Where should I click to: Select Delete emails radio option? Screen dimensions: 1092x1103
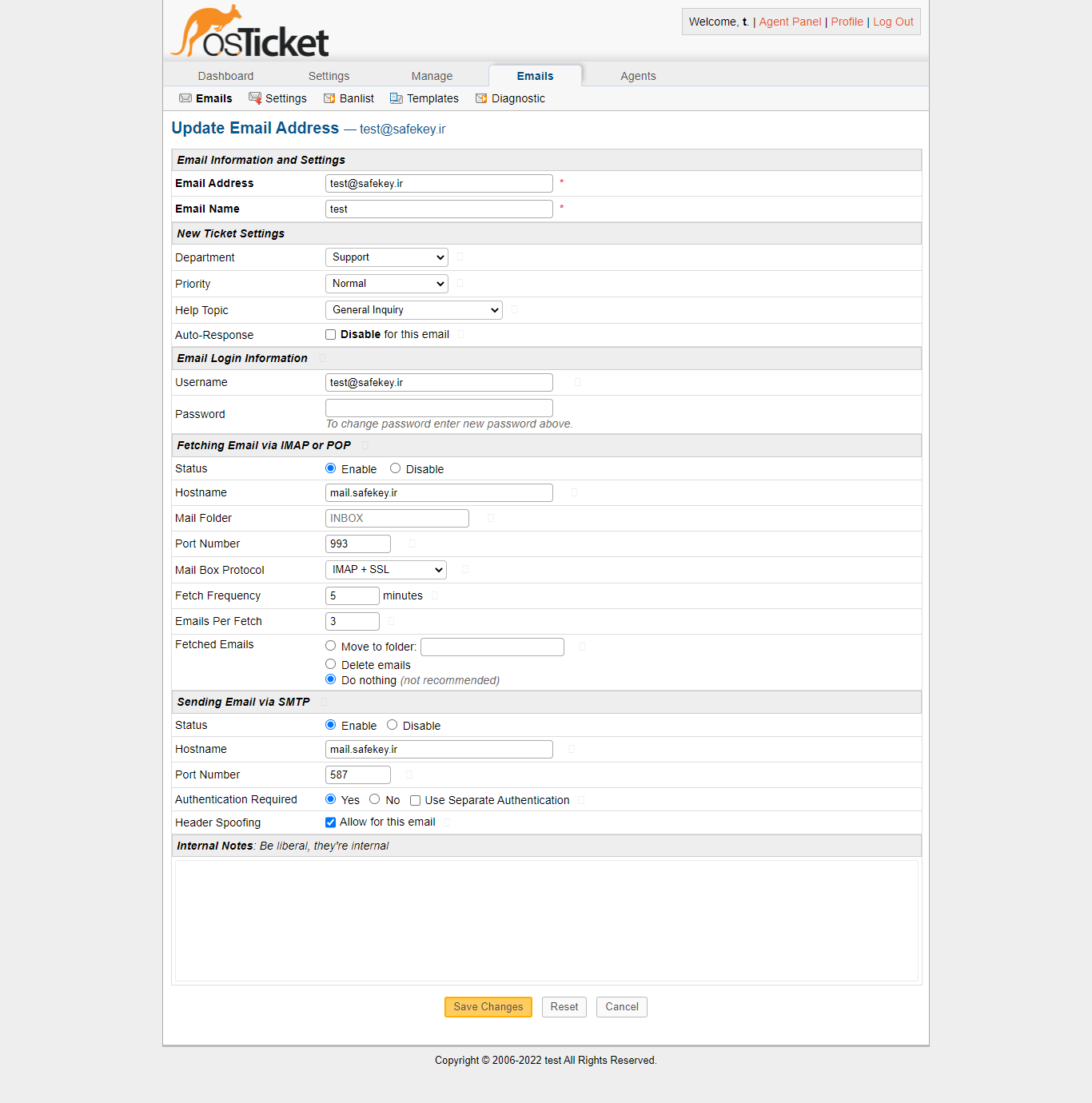coord(331,664)
